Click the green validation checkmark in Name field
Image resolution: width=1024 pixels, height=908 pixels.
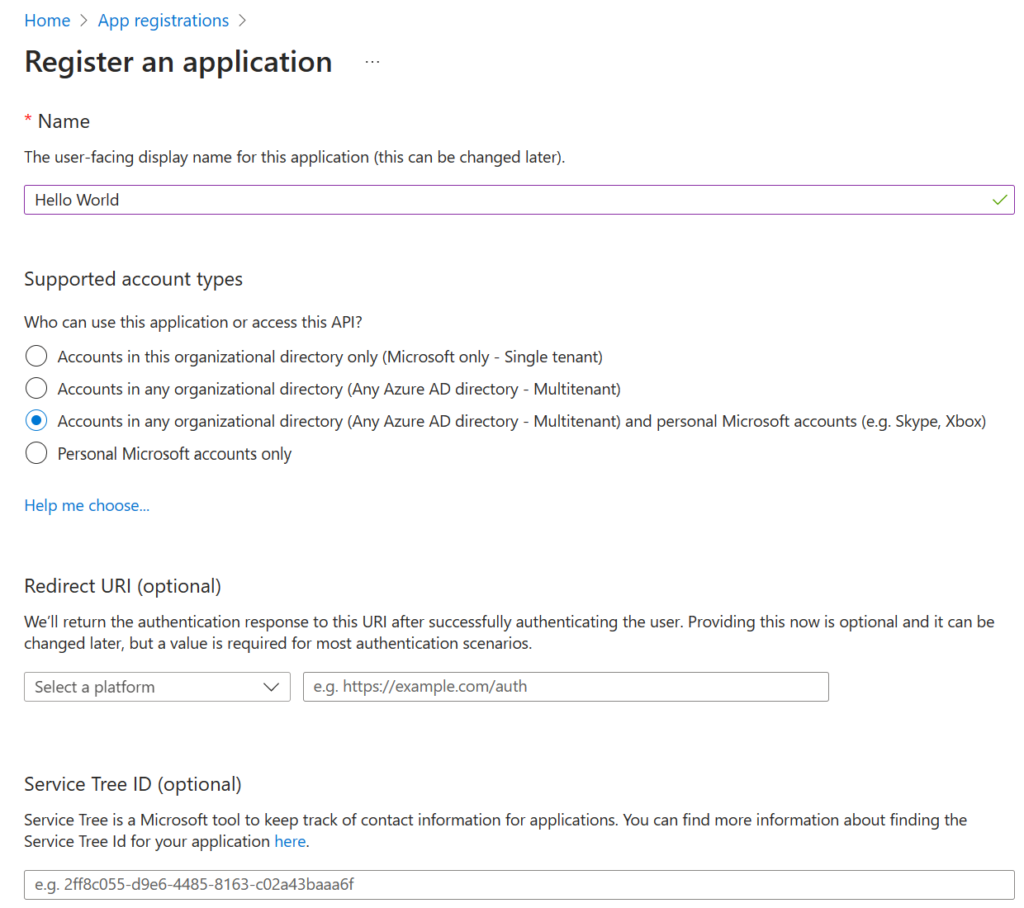coord(998,199)
